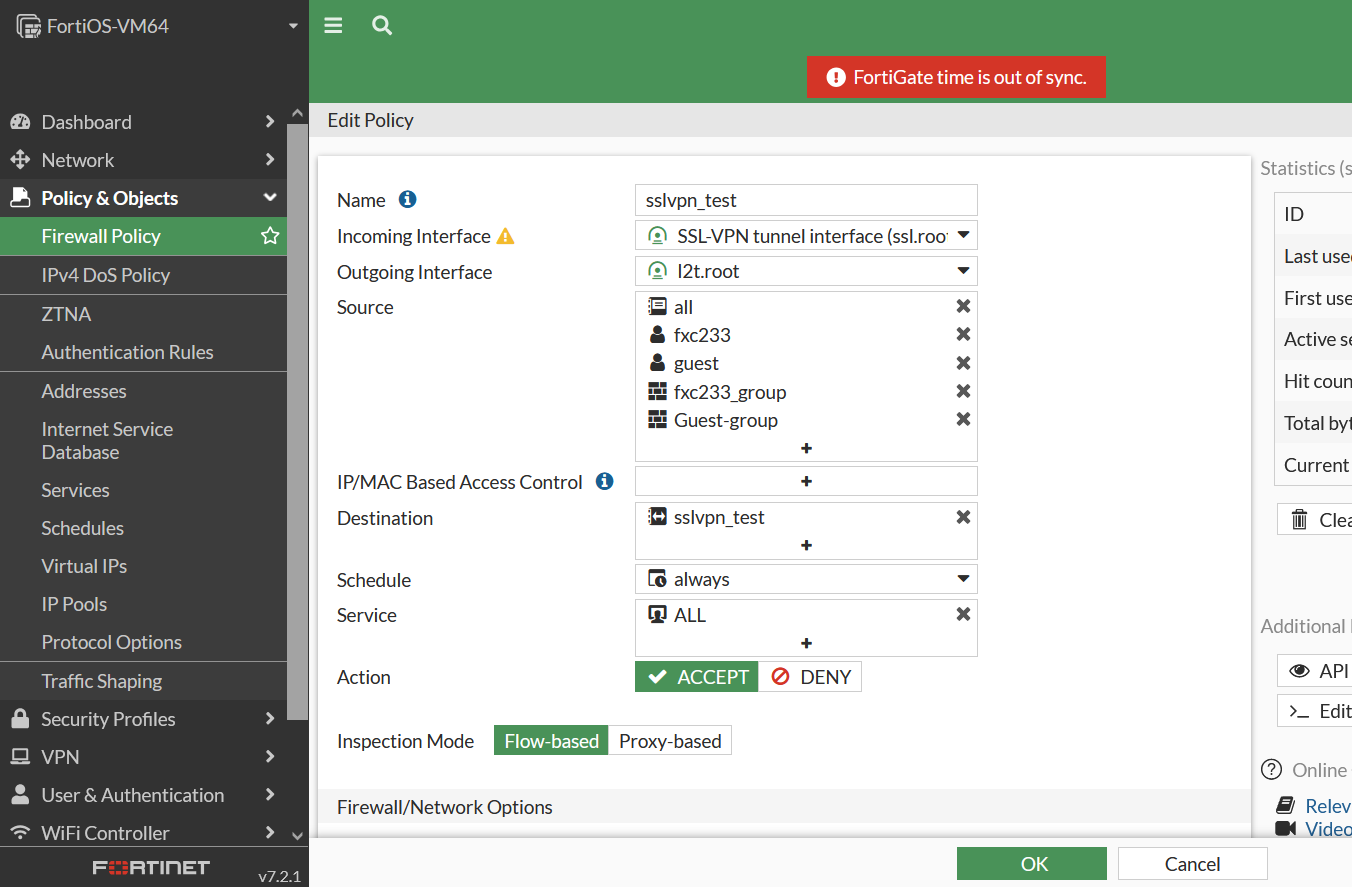Viewport: 1352px width, 887px height.
Task: Remove Guest-group from Source
Action: tap(963, 419)
